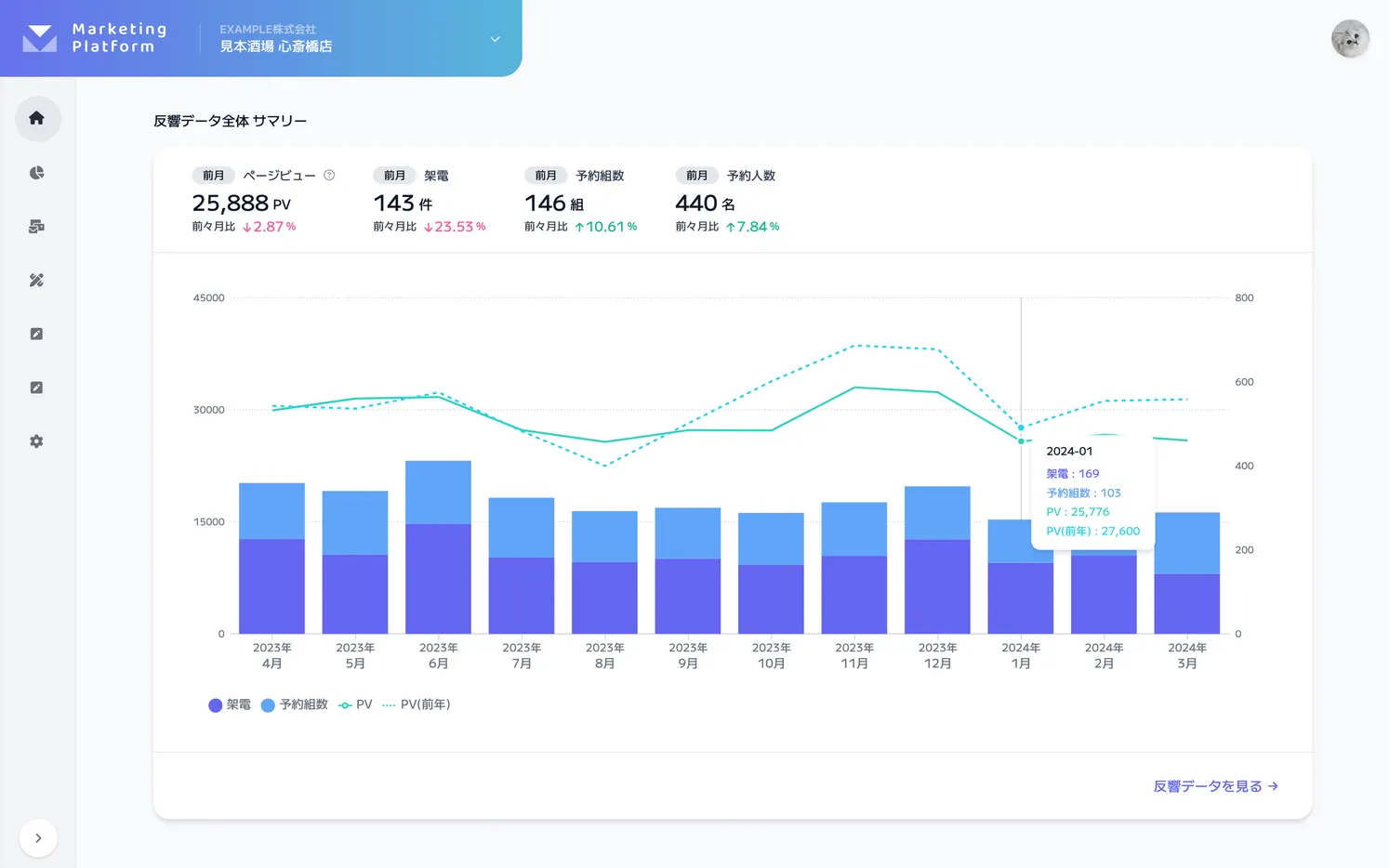Screen dimensions: 1389x868
Task: Toggle the PV(前年) dashed line legend
Action: tap(417, 704)
